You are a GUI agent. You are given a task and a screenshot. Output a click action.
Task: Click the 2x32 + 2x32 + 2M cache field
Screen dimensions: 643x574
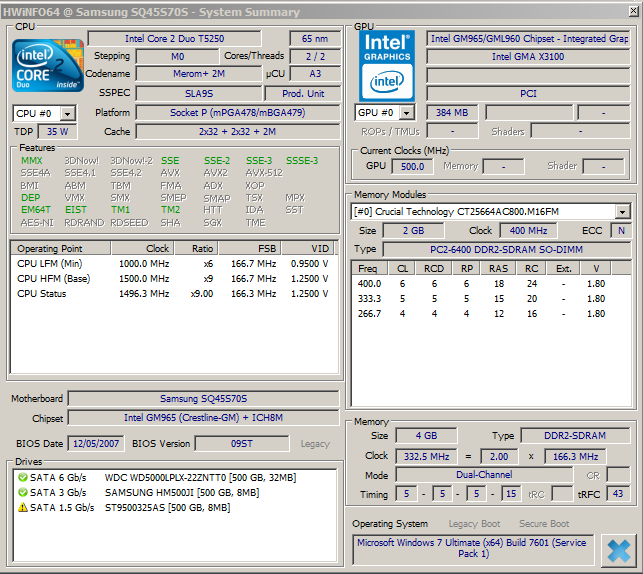click(238, 132)
